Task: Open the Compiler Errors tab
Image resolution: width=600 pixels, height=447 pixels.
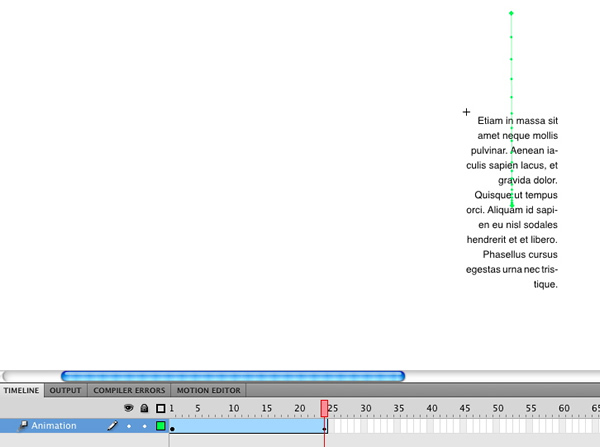Action: (x=129, y=390)
